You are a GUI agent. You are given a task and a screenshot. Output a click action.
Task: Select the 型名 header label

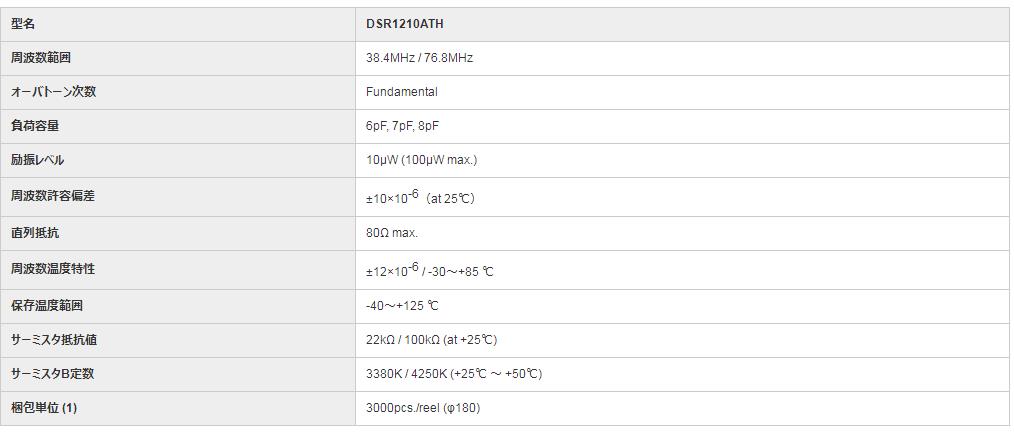tap(23, 24)
